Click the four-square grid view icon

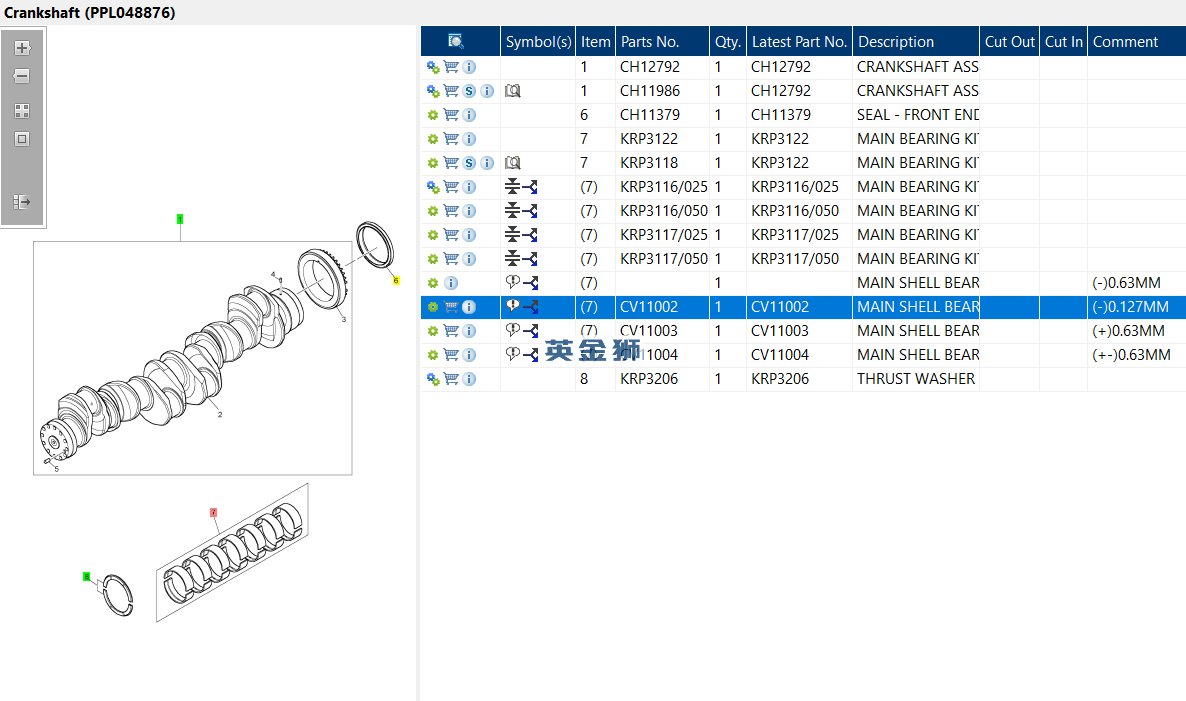[x=22, y=111]
